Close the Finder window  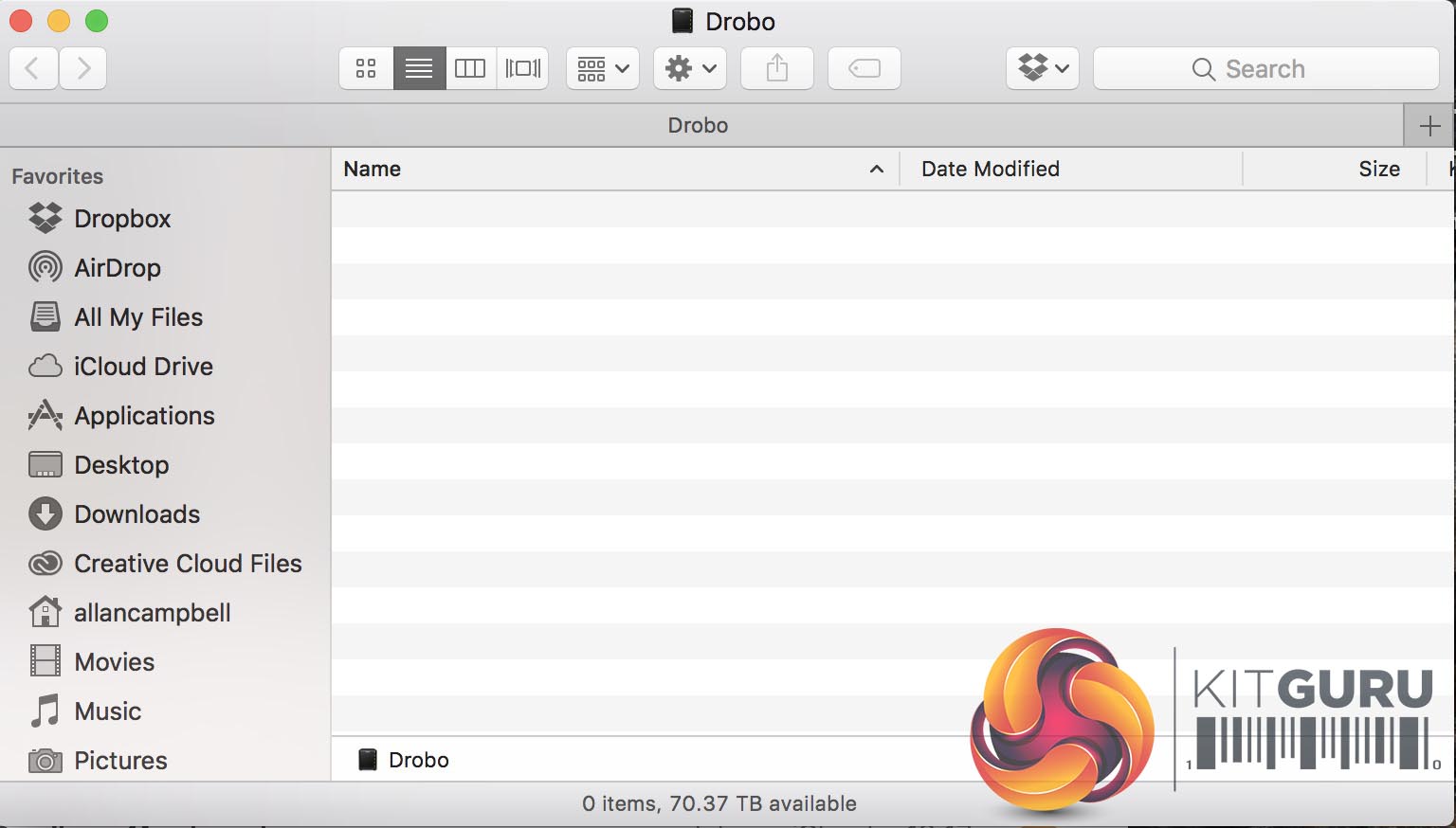click(21, 21)
